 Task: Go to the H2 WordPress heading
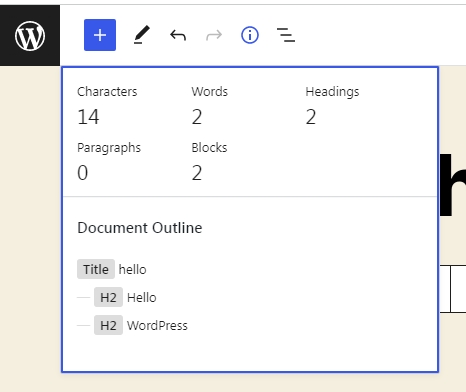point(141,325)
